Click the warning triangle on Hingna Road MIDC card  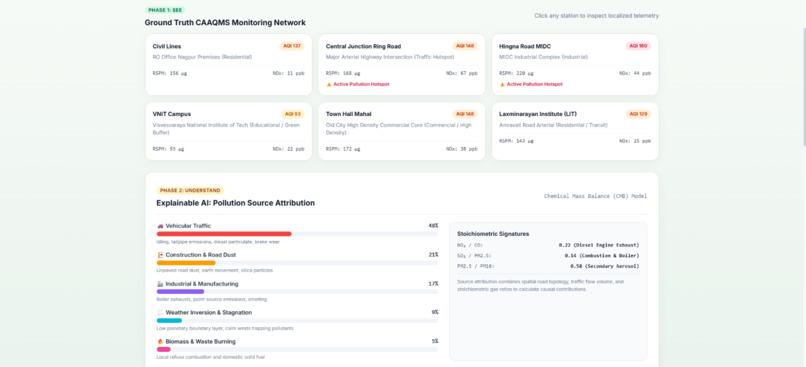(x=502, y=84)
